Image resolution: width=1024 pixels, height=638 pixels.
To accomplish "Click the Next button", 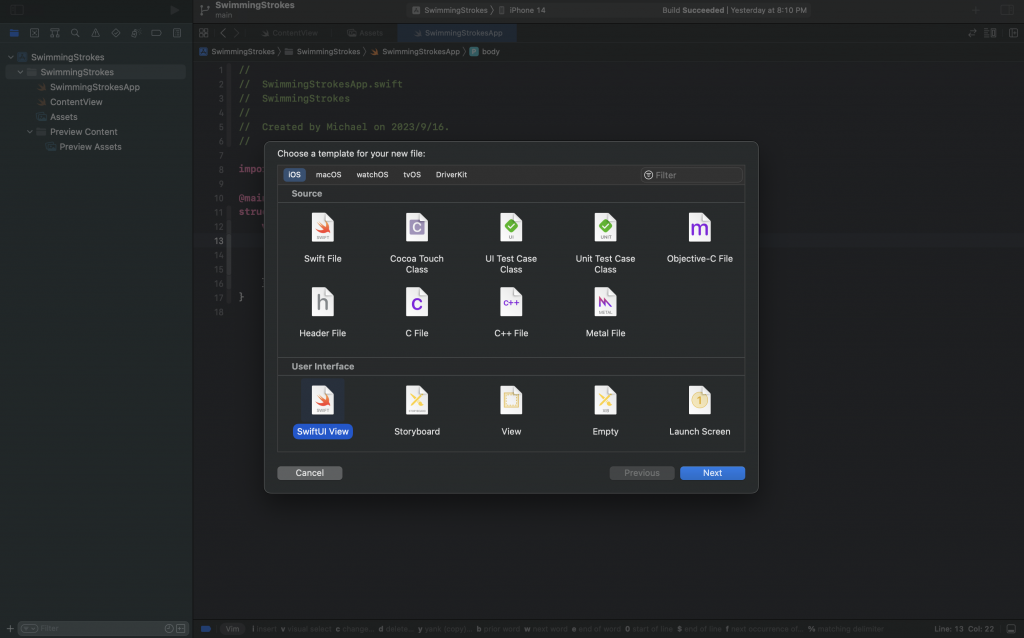I will point(712,473).
